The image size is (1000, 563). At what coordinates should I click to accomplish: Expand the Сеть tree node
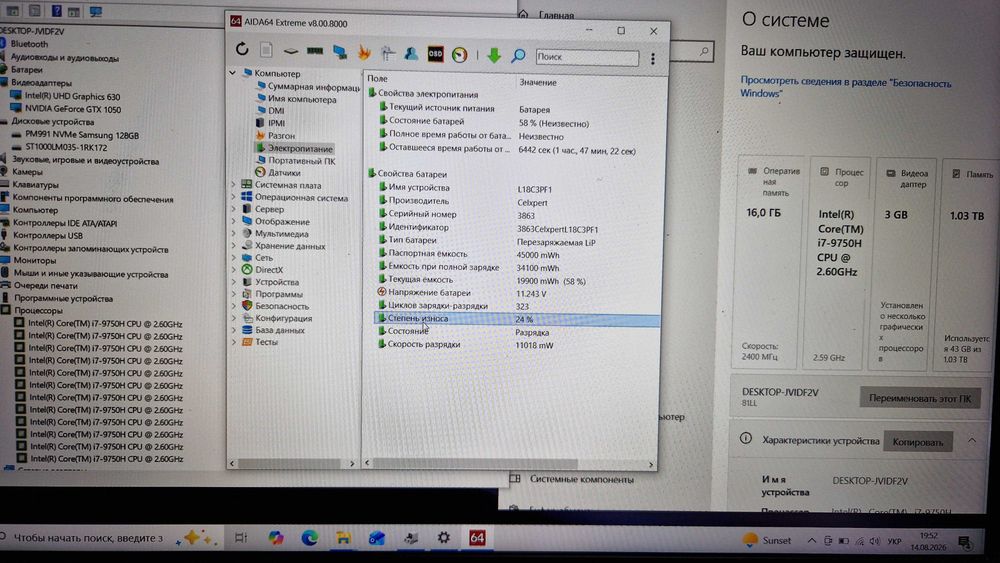(x=233, y=258)
